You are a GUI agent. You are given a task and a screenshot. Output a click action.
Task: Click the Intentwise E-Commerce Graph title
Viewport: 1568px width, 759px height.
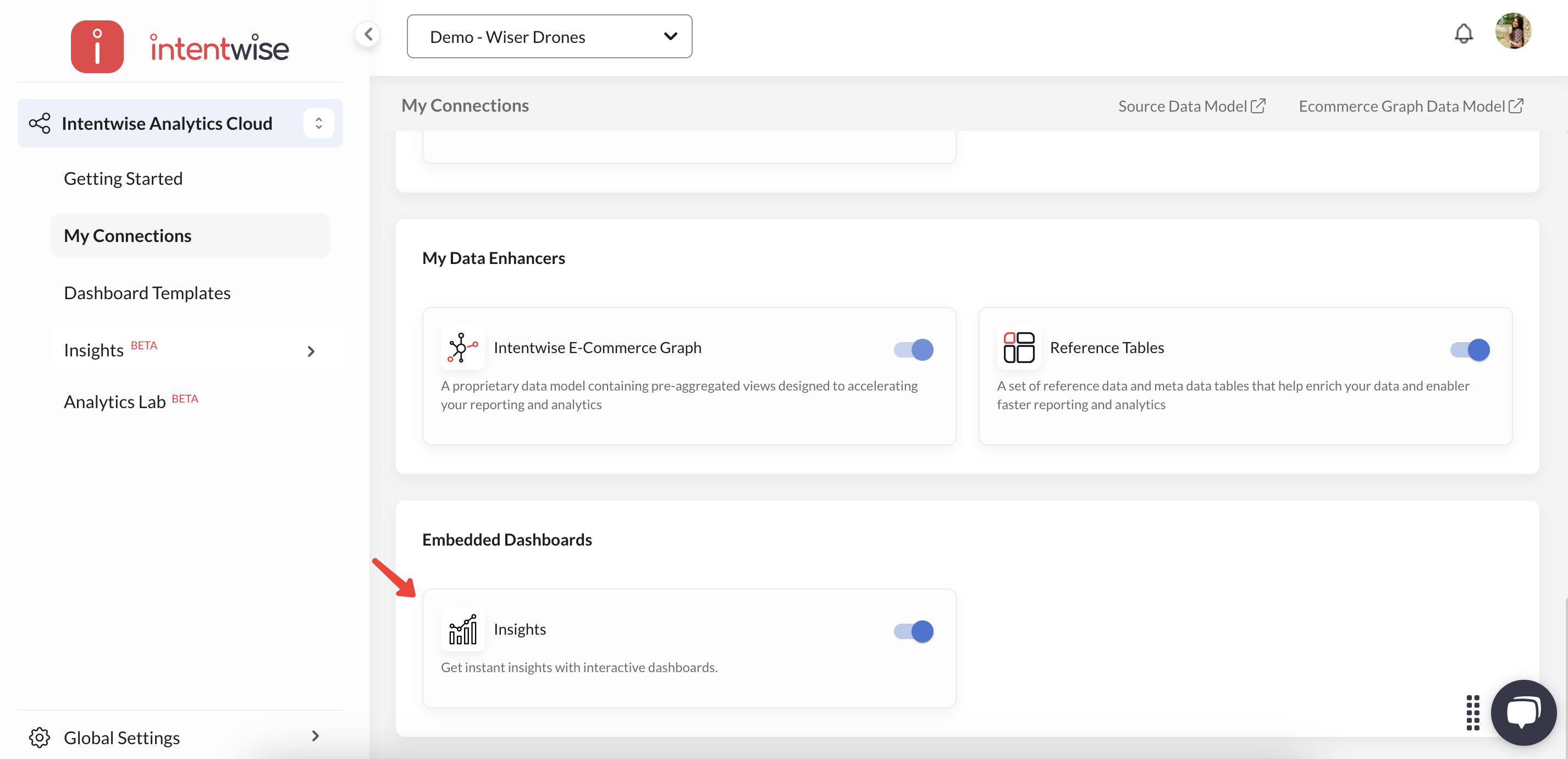pyautogui.click(x=597, y=347)
